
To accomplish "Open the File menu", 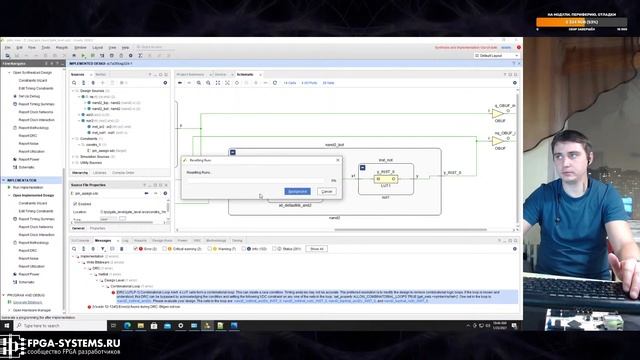I will pyautogui.click(x=8, y=47).
